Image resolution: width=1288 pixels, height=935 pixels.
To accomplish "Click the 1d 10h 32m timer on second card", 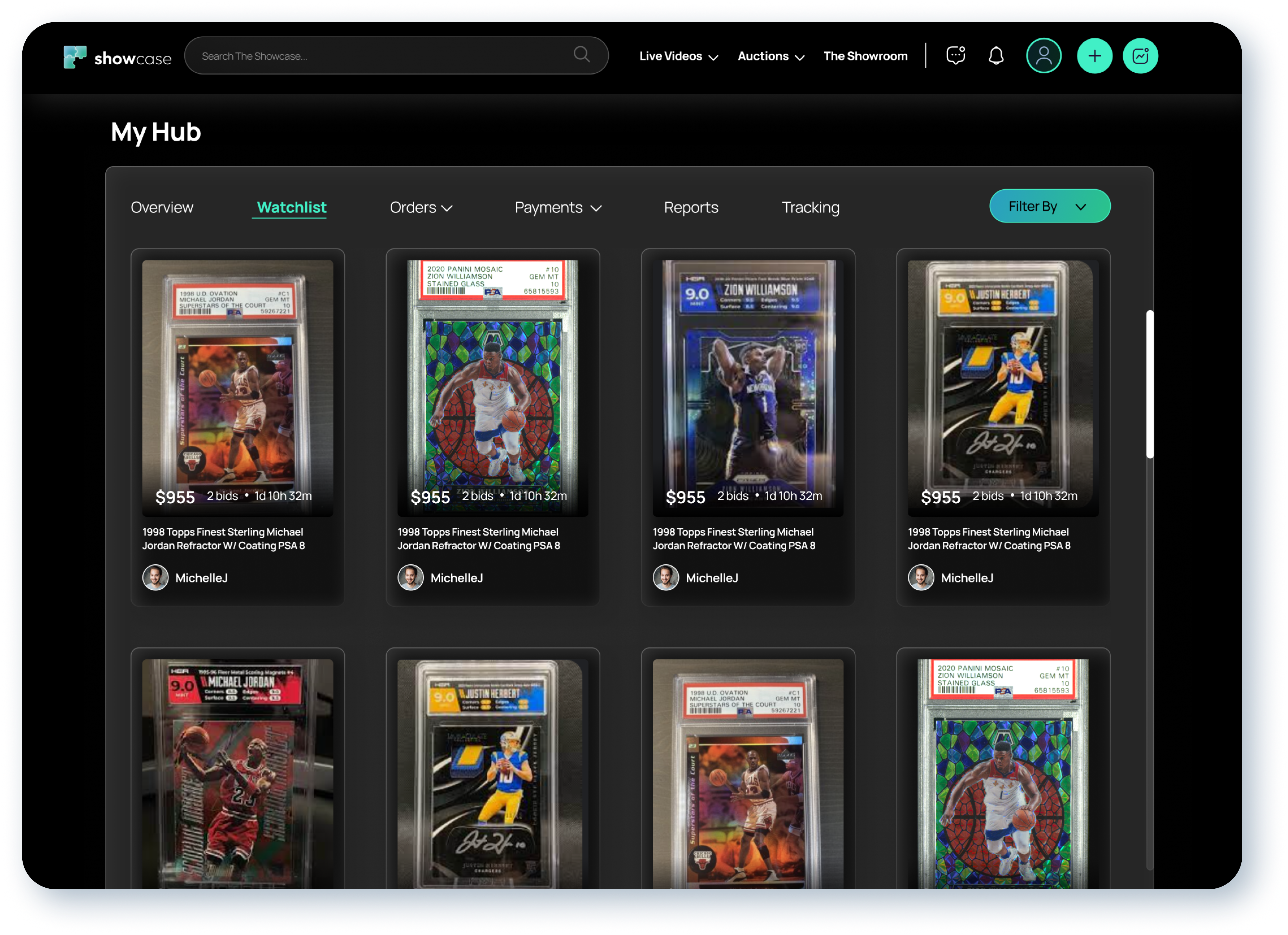I will tap(538, 496).
